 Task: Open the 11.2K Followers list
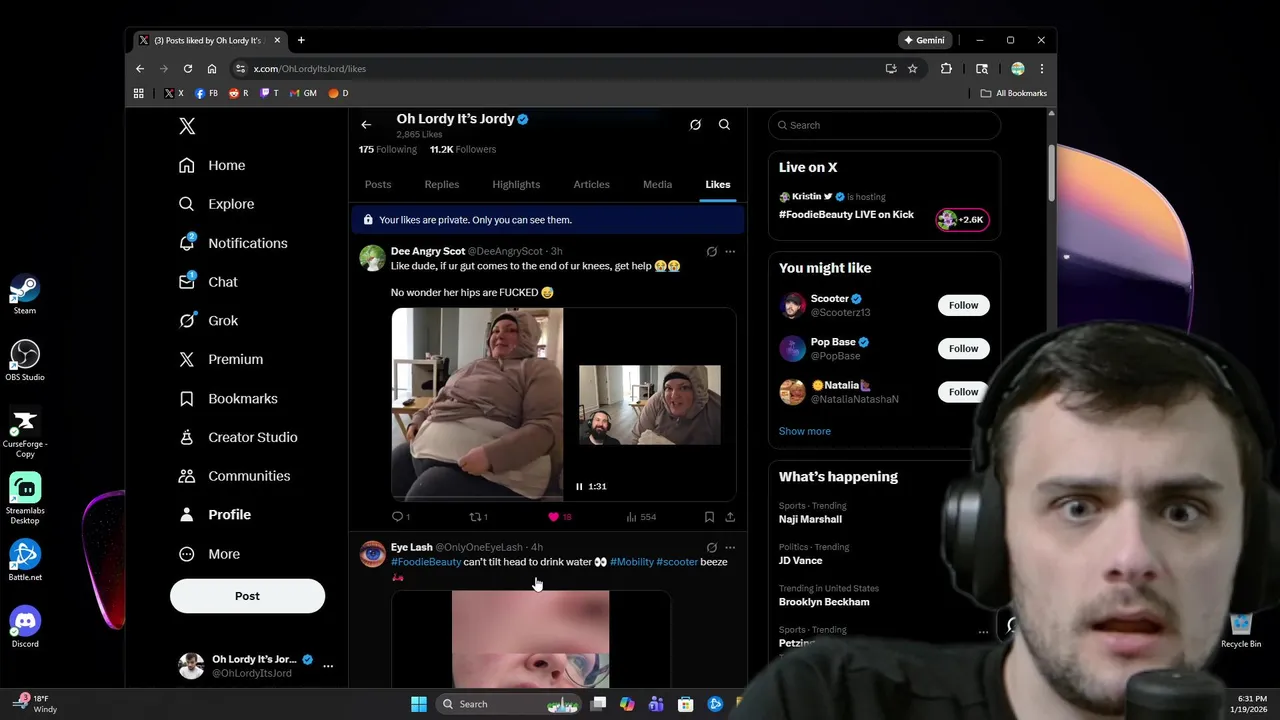[463, 149]
